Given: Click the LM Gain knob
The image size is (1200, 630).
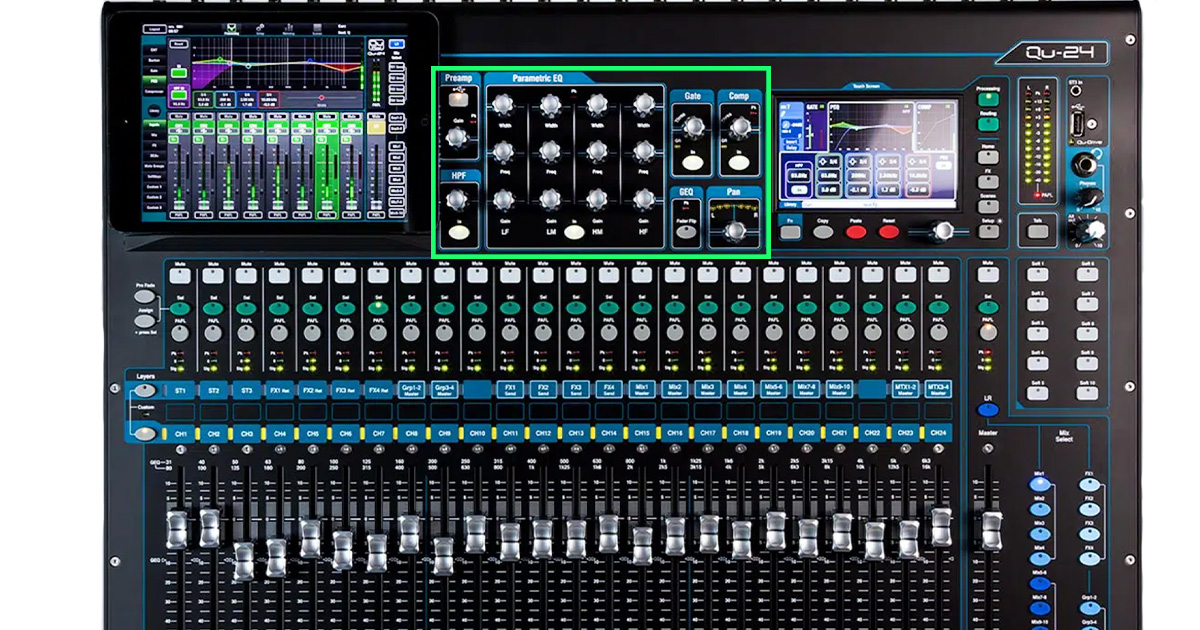Looking at the screenshot, I should coord(550,199).
